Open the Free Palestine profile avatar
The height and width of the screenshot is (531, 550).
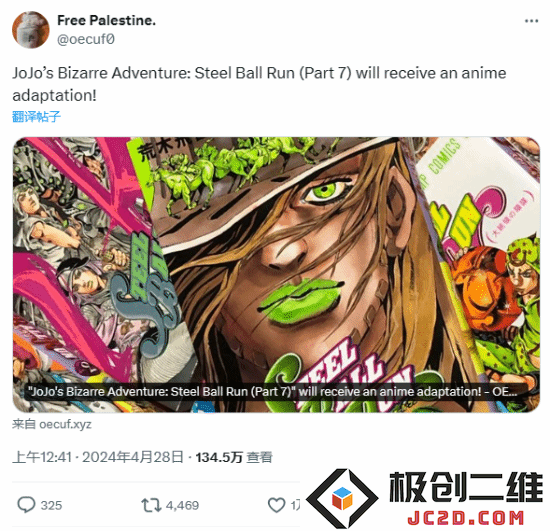31,29
